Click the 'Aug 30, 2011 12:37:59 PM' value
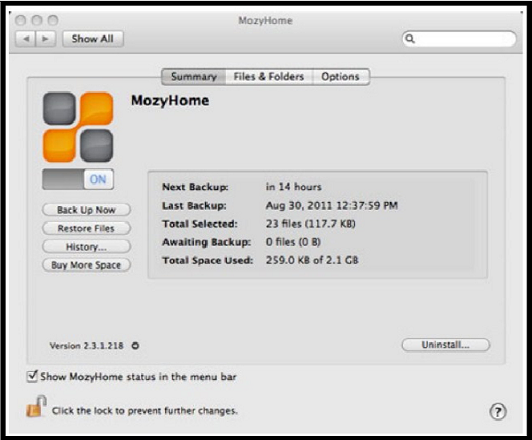532x440 pixels. [x=331, y=206]
